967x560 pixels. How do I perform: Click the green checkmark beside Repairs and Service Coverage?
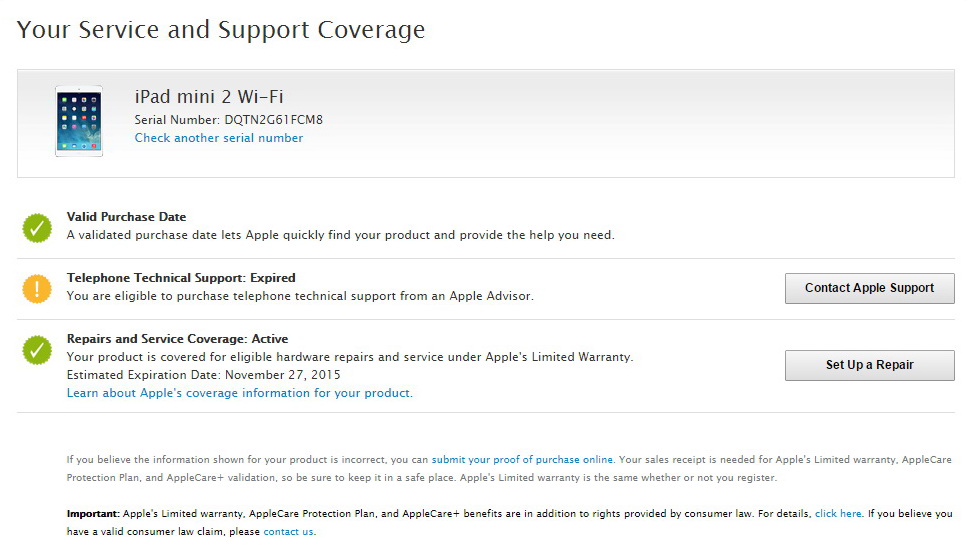(37, 350)
